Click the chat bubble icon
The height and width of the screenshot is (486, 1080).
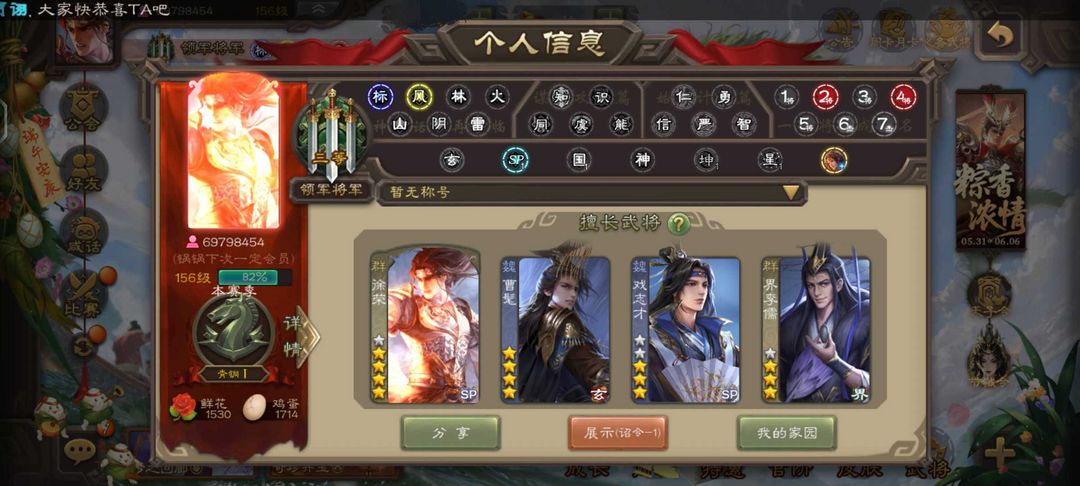pyautogui.click(x=80, y=450)
